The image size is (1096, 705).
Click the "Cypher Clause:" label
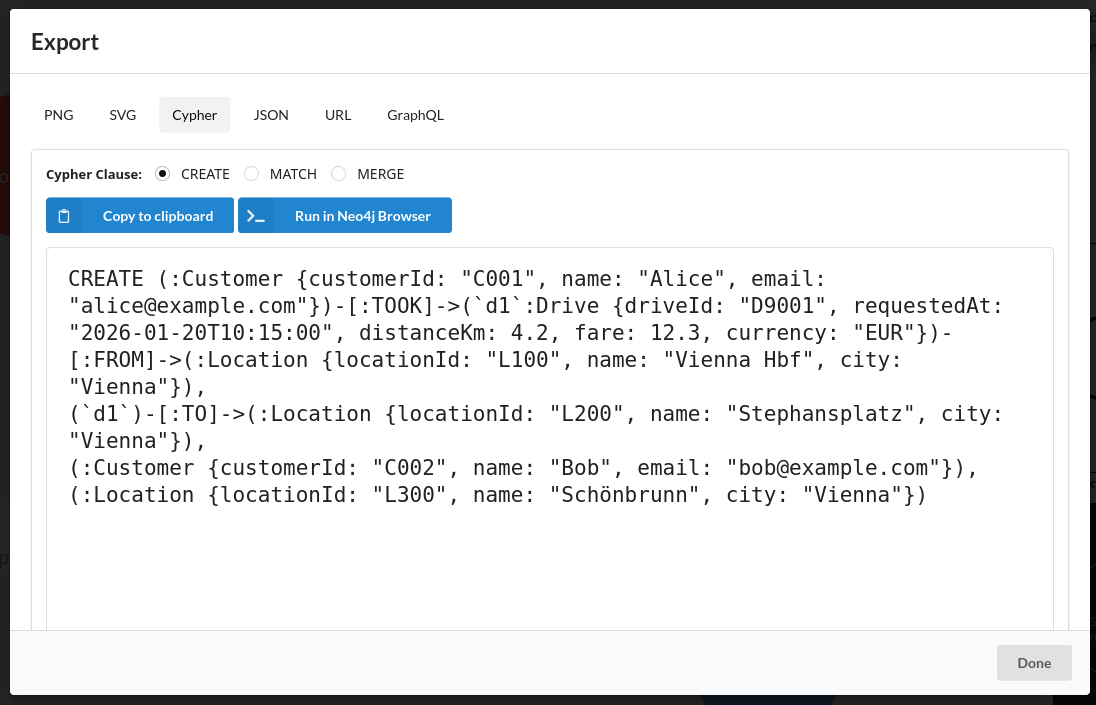[x=94, y=174]
